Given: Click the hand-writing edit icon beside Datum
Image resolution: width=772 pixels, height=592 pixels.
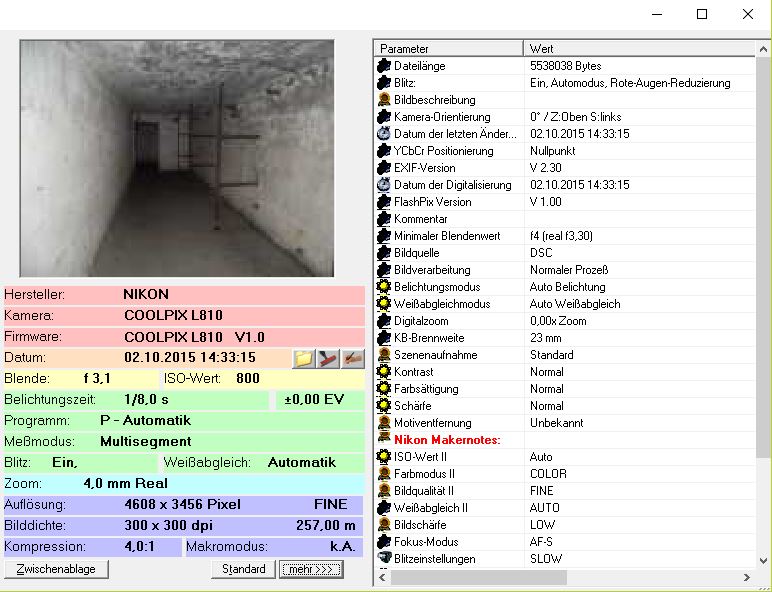Looking at the screenshot, I should [x=353, y=359].
